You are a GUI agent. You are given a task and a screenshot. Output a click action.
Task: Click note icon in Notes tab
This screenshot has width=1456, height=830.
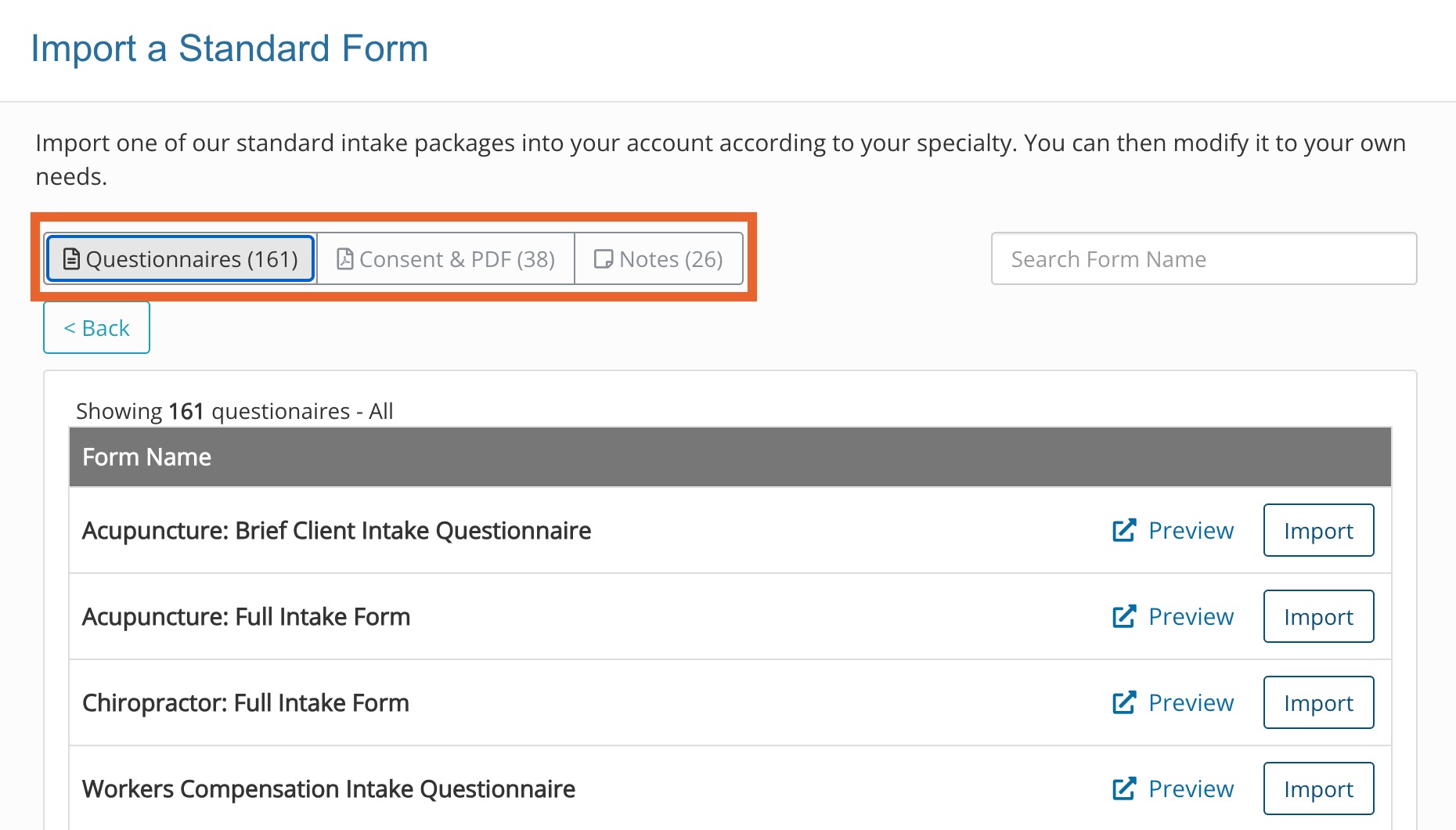pos(604,259)
